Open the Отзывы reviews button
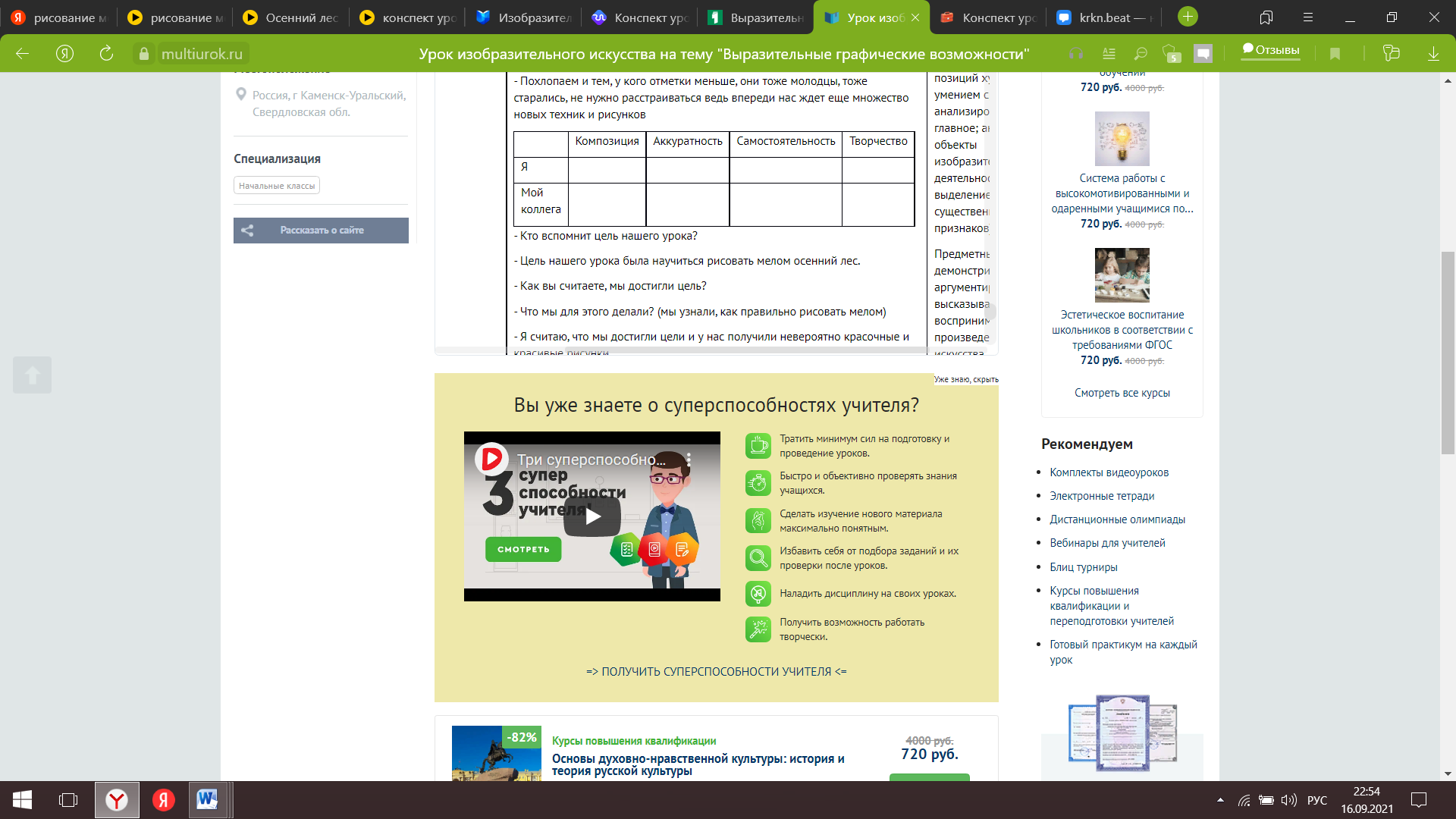This screenshot has height=819, width=1456. pos(1271,50)
